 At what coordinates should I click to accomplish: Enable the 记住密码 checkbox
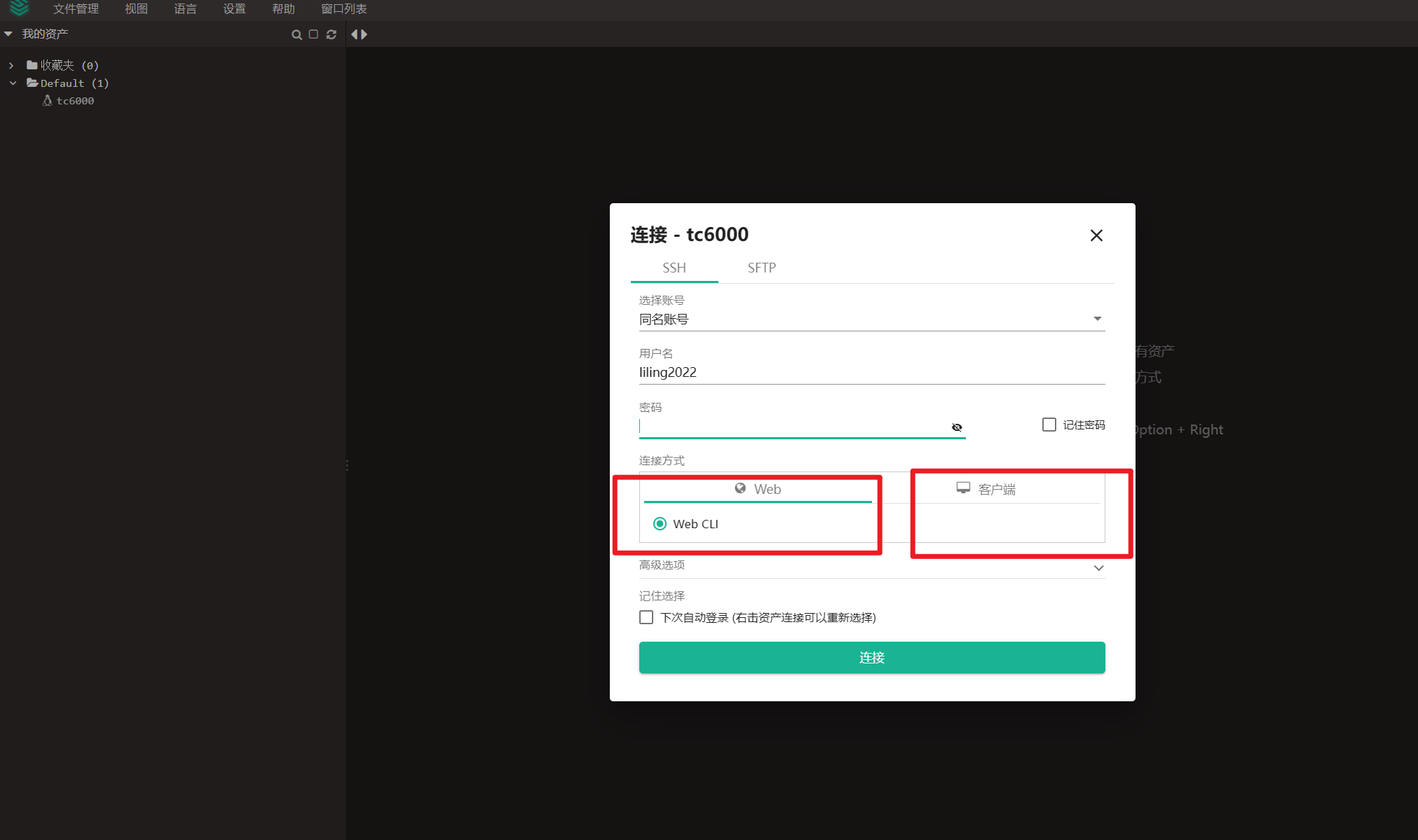tap(1049, 425)
